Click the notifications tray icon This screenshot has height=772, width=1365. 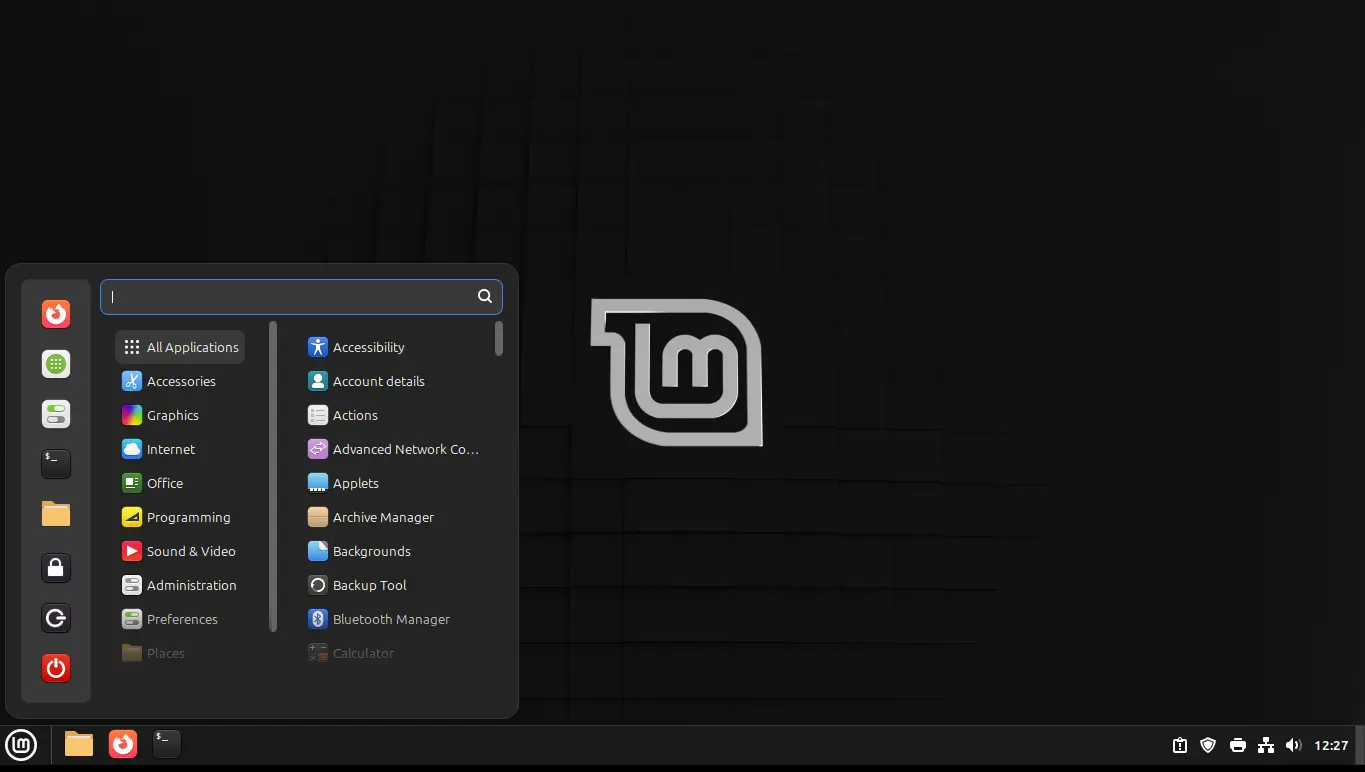(1180, 745)
